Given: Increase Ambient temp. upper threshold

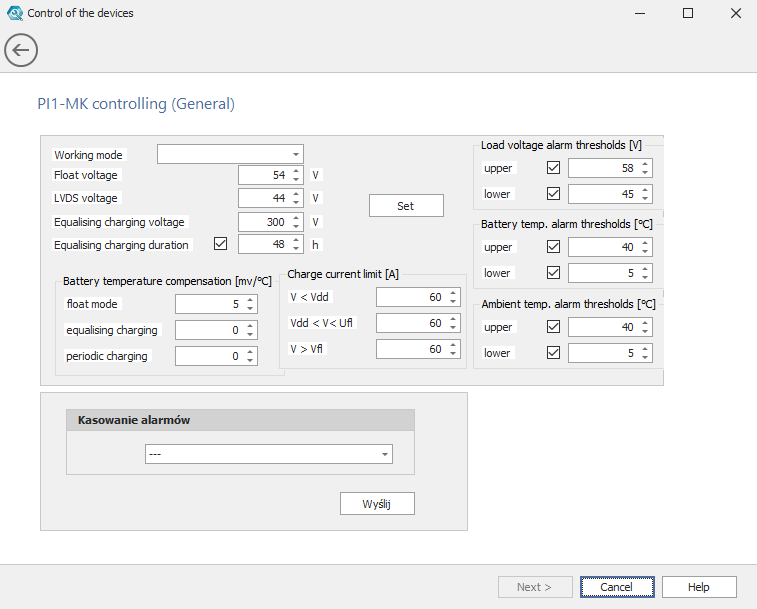Looking at the screenshot, I should (x=645, y=323).
